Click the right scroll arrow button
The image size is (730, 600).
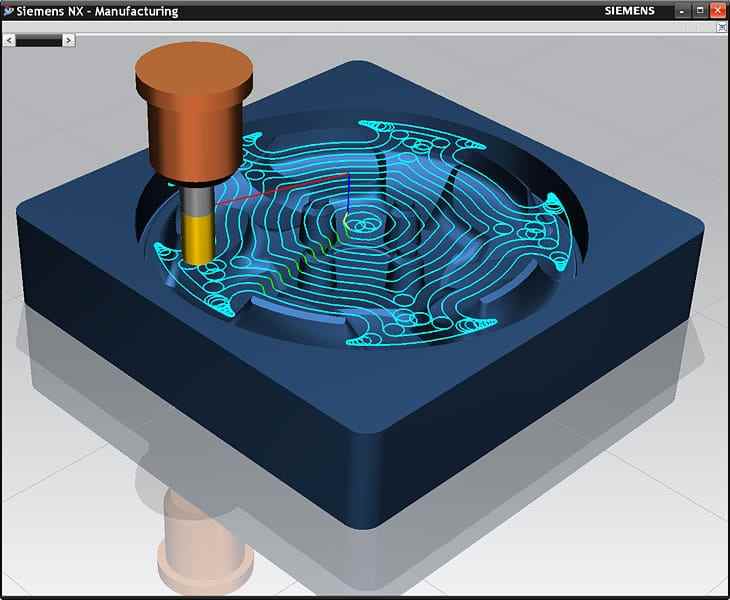click(68, 40)
